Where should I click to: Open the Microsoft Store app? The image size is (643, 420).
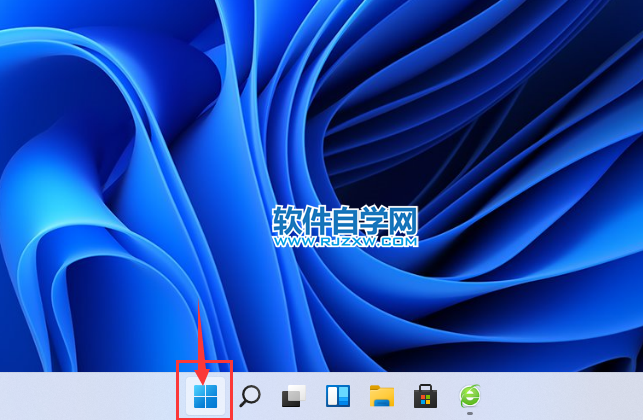pyautogui.click(x=425, y=396)
